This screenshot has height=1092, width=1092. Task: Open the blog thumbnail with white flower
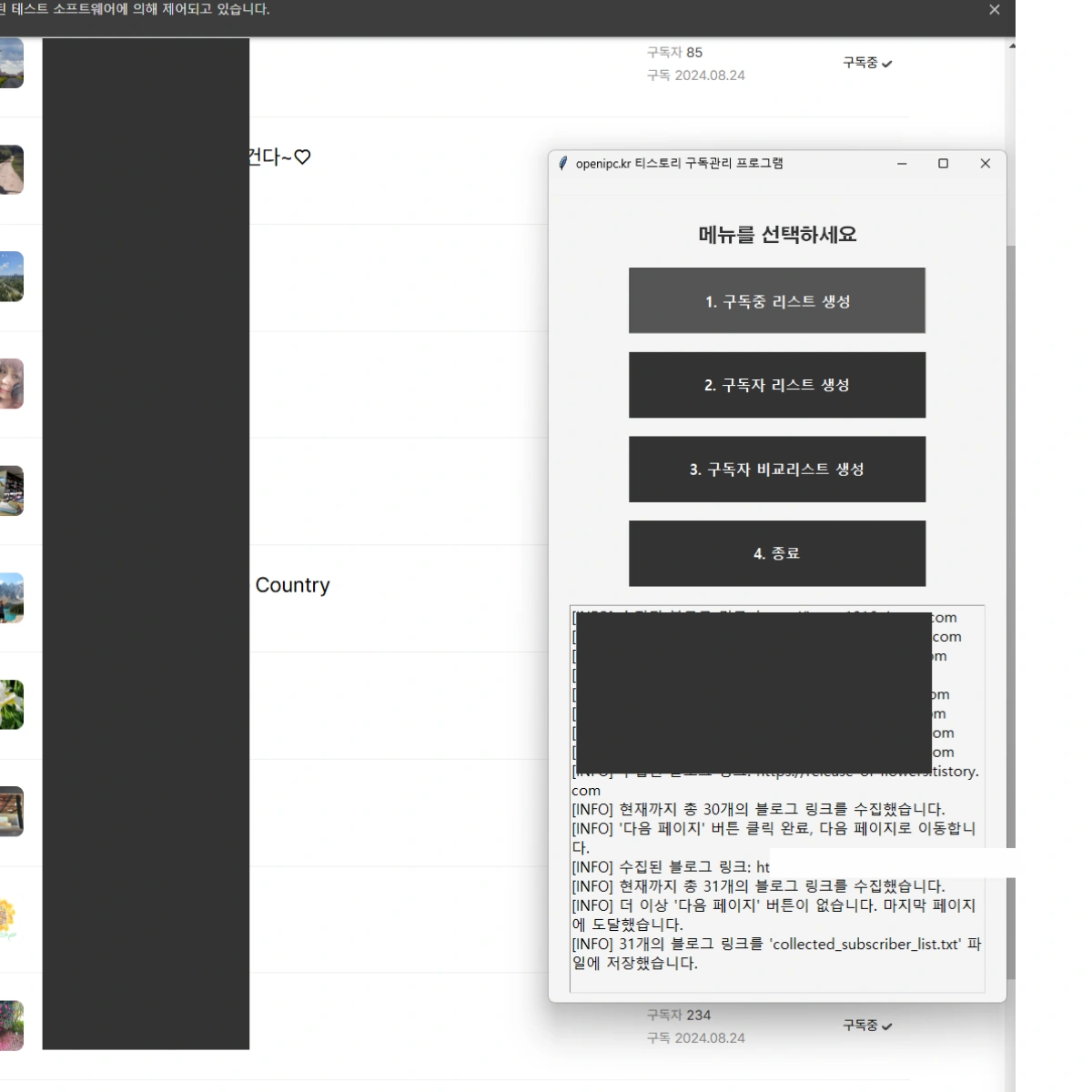(11, 705)
